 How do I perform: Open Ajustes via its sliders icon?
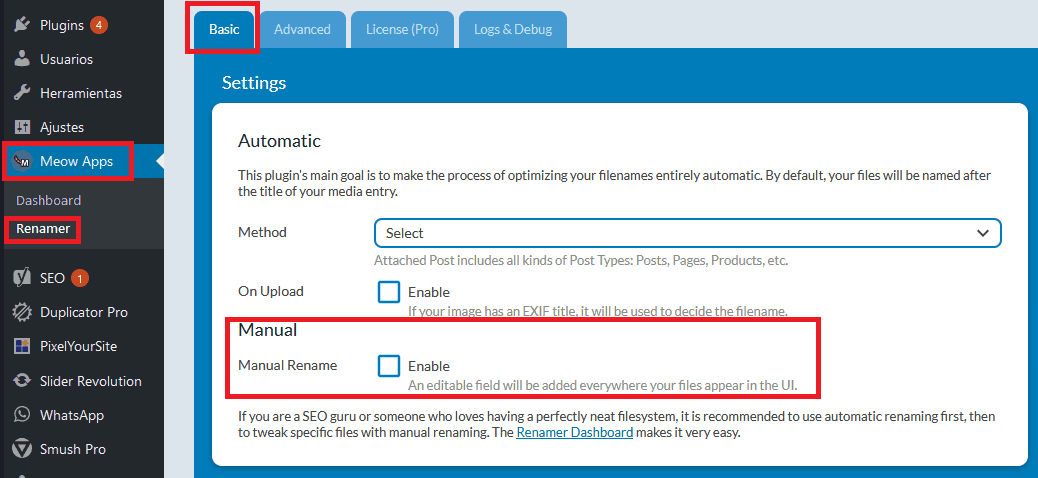[x=23, y=127]
